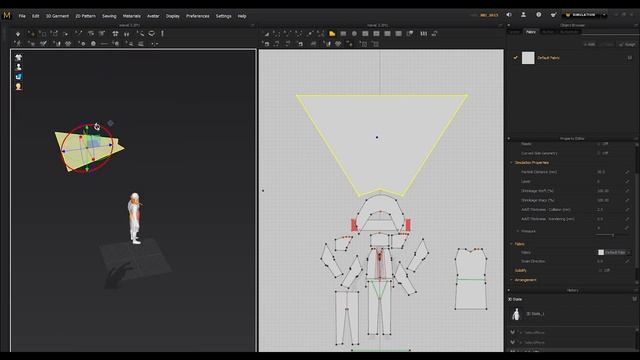Image resolution: width=640 pixels, height=360 pixels.
Task: Click the fabric swatch in Fabric dropdown row
Action: (601, 252)
